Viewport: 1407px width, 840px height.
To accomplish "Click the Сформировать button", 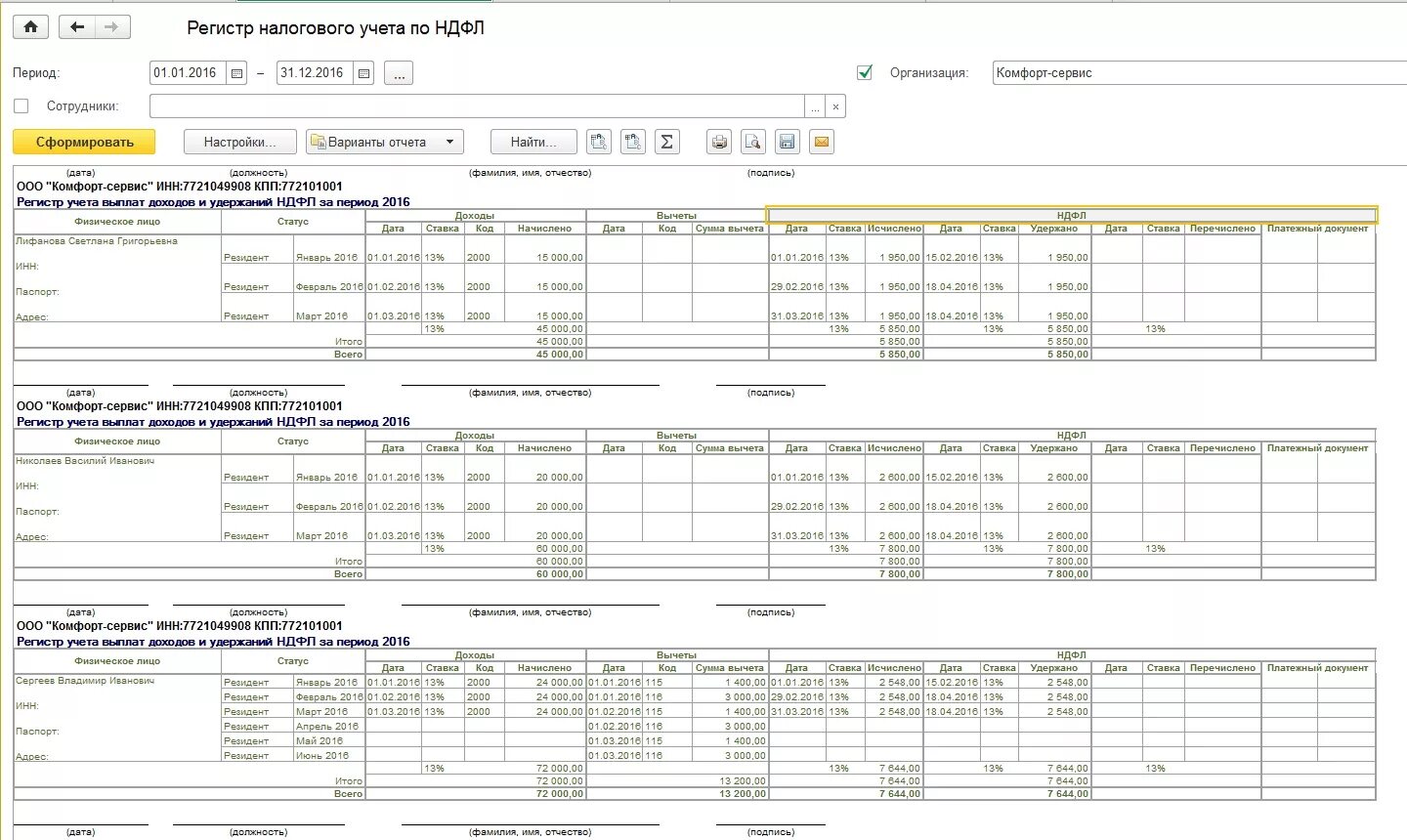I will (85, 142).
